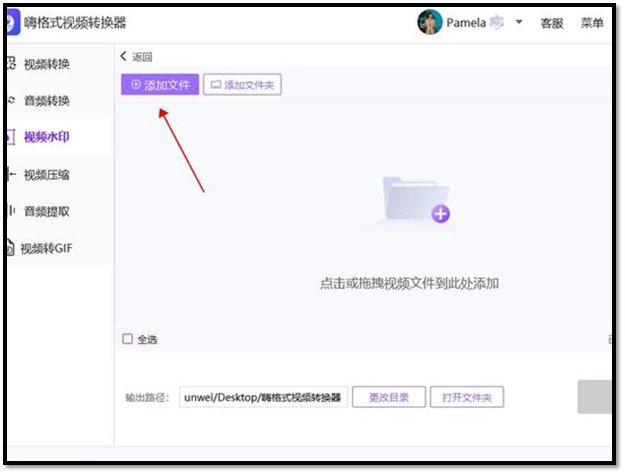Viewport: 625px width, 474px height.
Task: Click the 嗨格式视频转换器 app title
Action: pyautogui.click(x=75, y=23)
